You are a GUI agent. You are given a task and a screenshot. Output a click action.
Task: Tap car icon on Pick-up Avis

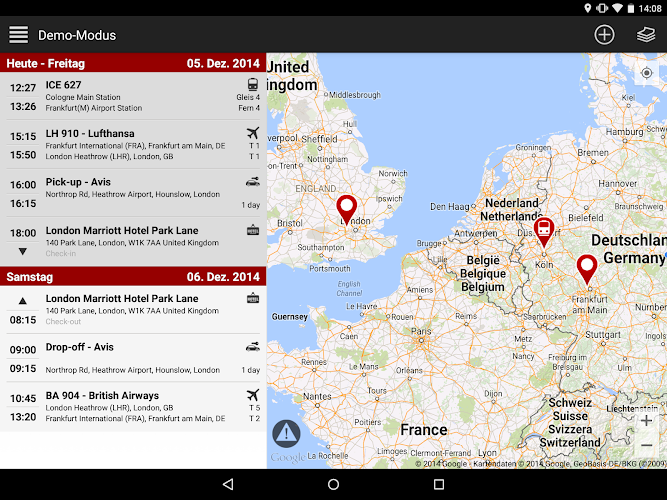tap(253, 182)
